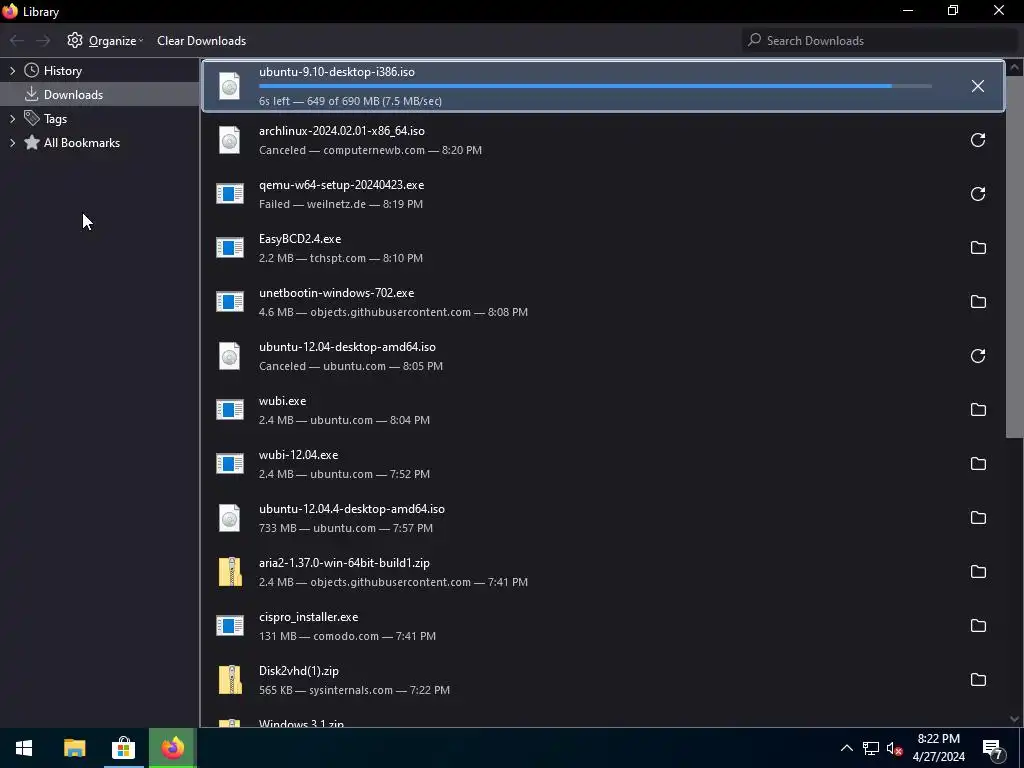Click the ubuntu-9.10 ISO file icon
This screenshot has height=768, width=1024.
tap(229, 86)
